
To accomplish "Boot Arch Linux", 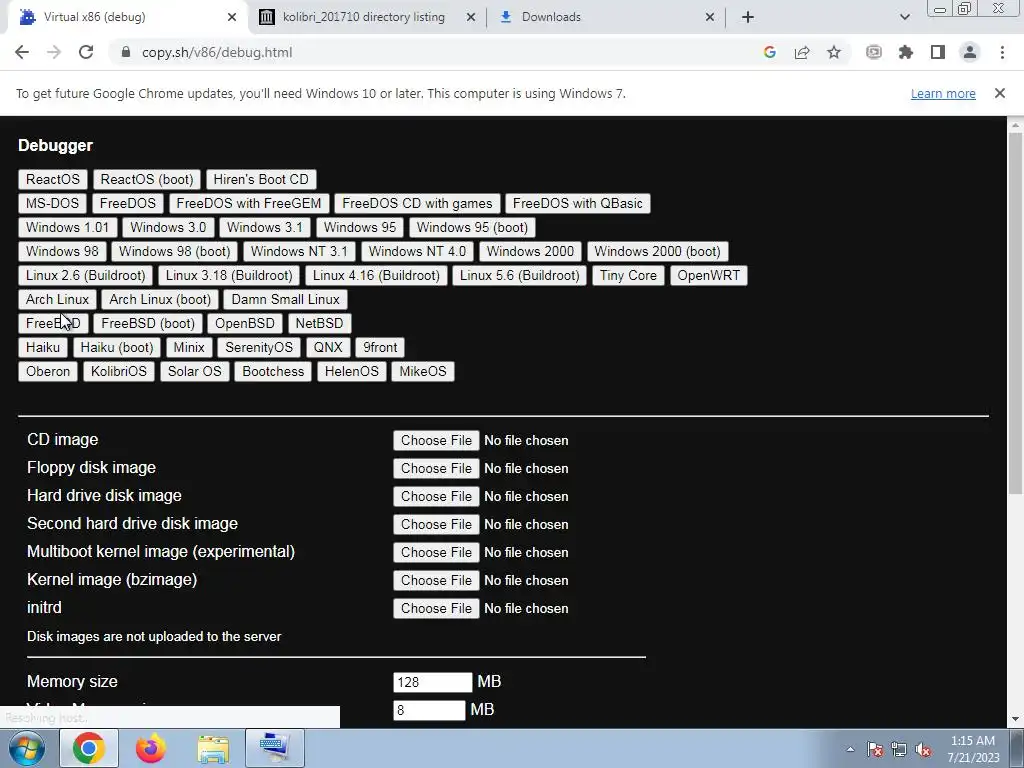I will (57, 299).
